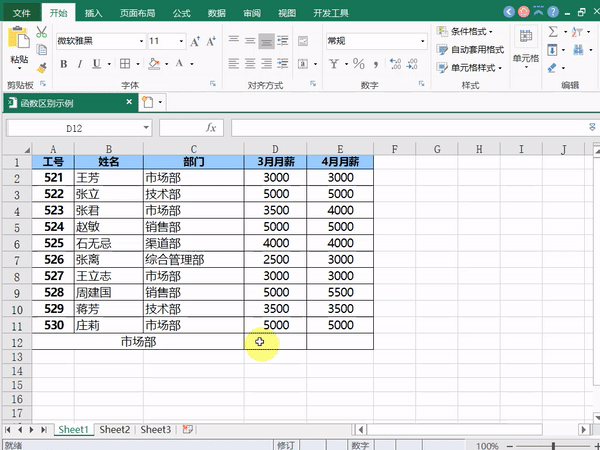Align text right
Viewport: 600px width, 450px height.
266,64
